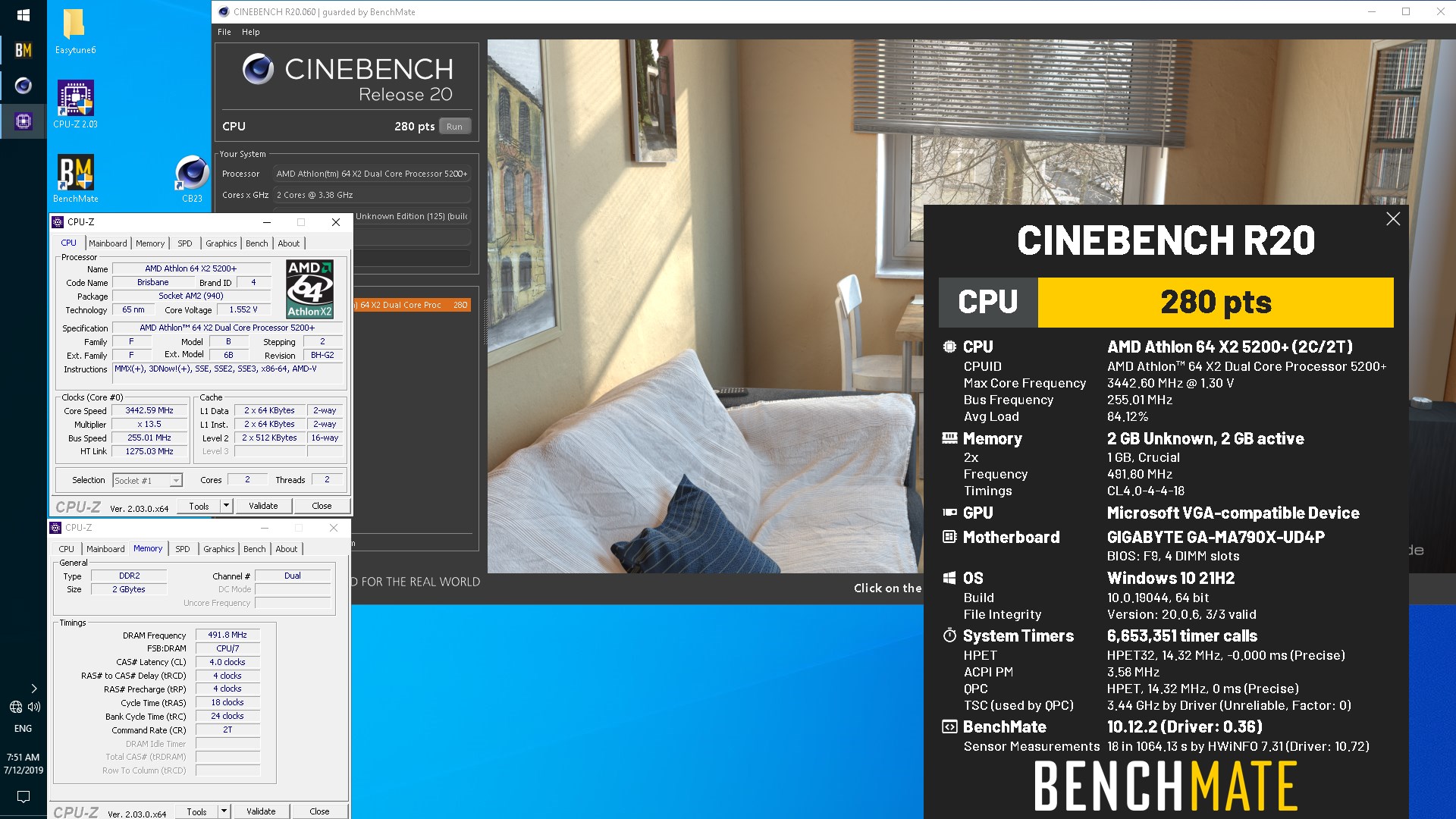Screen dimensions: 1456x819
Task: Select the About tab in upper CPU-Z
Action: [x=289, y=243]
